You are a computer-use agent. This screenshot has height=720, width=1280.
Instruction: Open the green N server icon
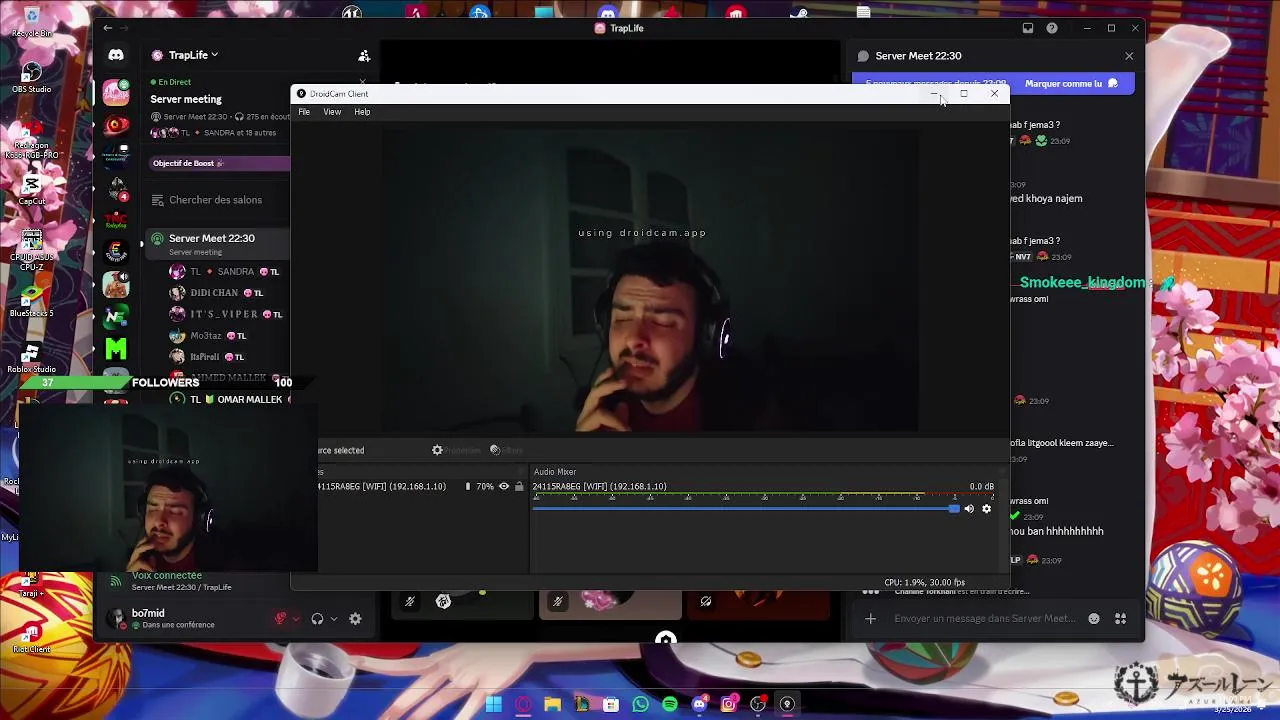(x=116, y=317)
